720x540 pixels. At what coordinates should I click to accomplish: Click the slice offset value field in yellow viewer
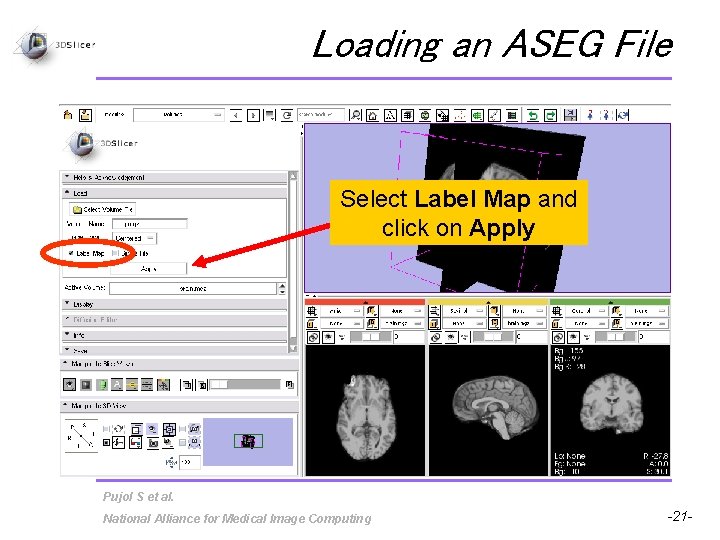pos(531,337)
